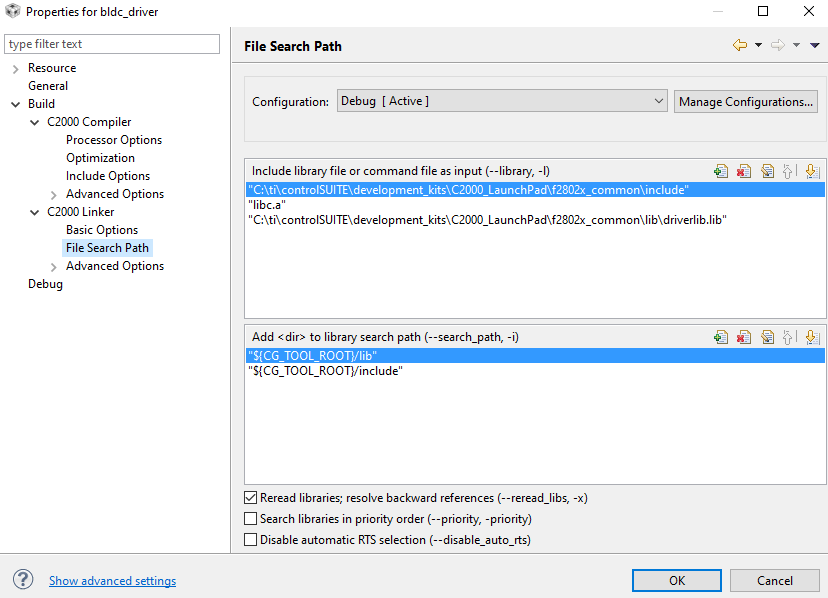
Task: Click the back navigation arrow
Action: point(740,45)
